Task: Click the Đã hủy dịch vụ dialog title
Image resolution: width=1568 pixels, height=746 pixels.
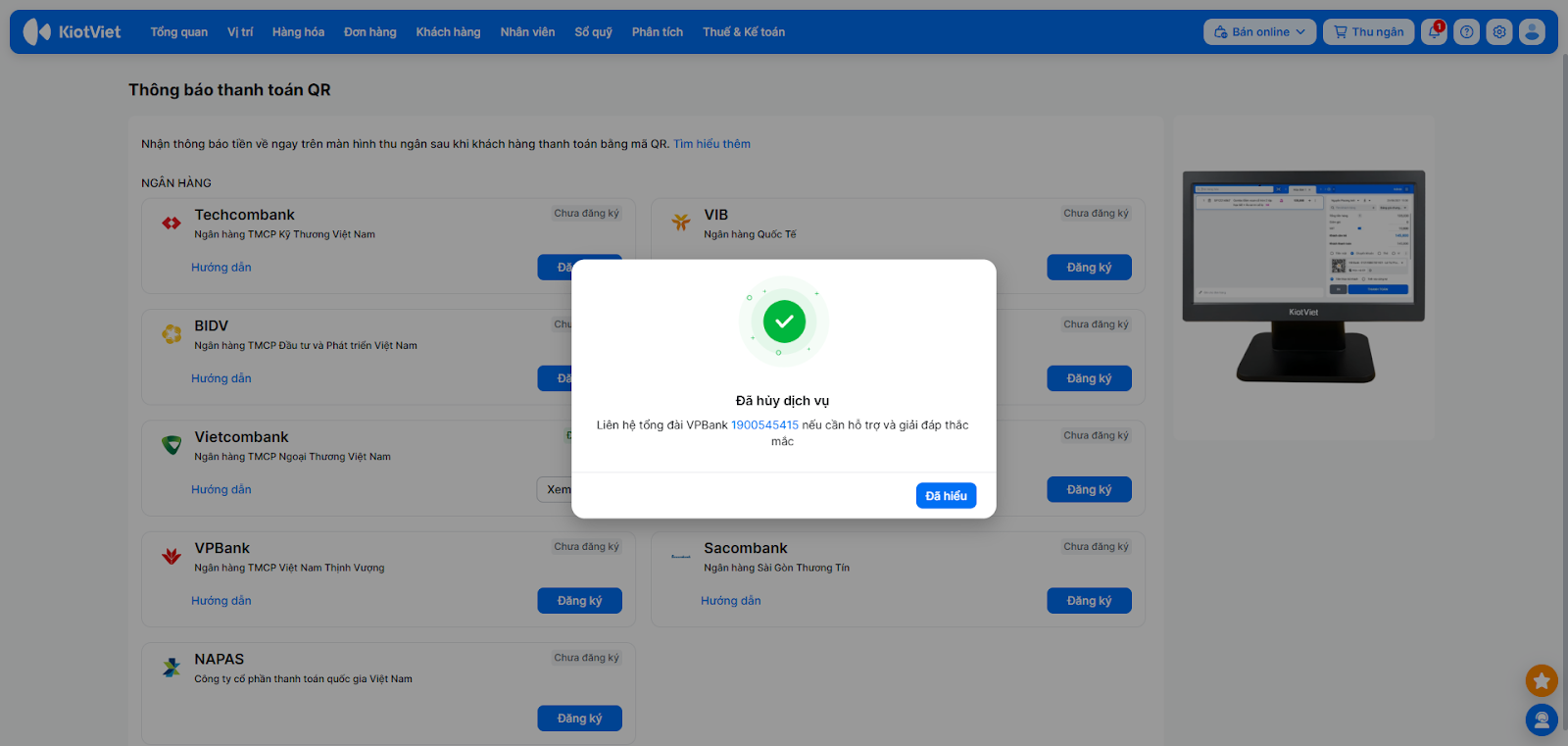Action: (x=783, y=401)
